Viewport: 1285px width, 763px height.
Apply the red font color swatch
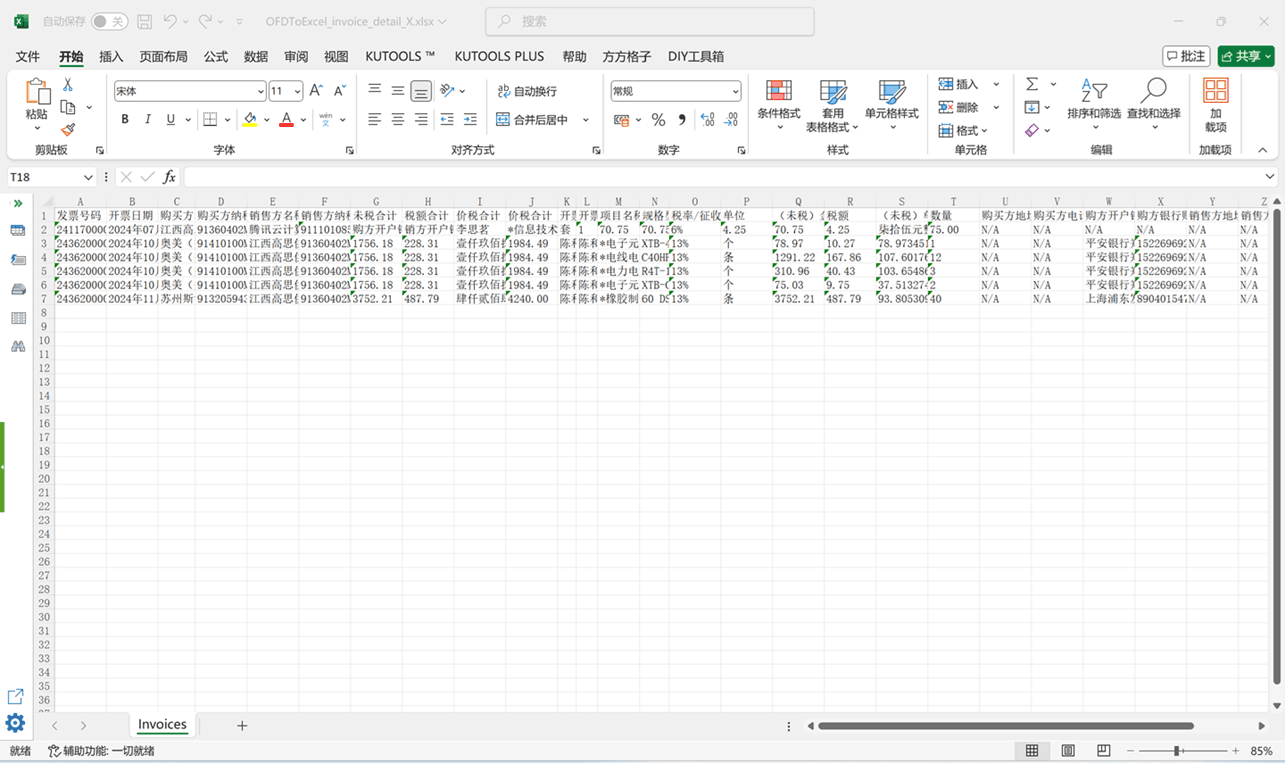287,120
